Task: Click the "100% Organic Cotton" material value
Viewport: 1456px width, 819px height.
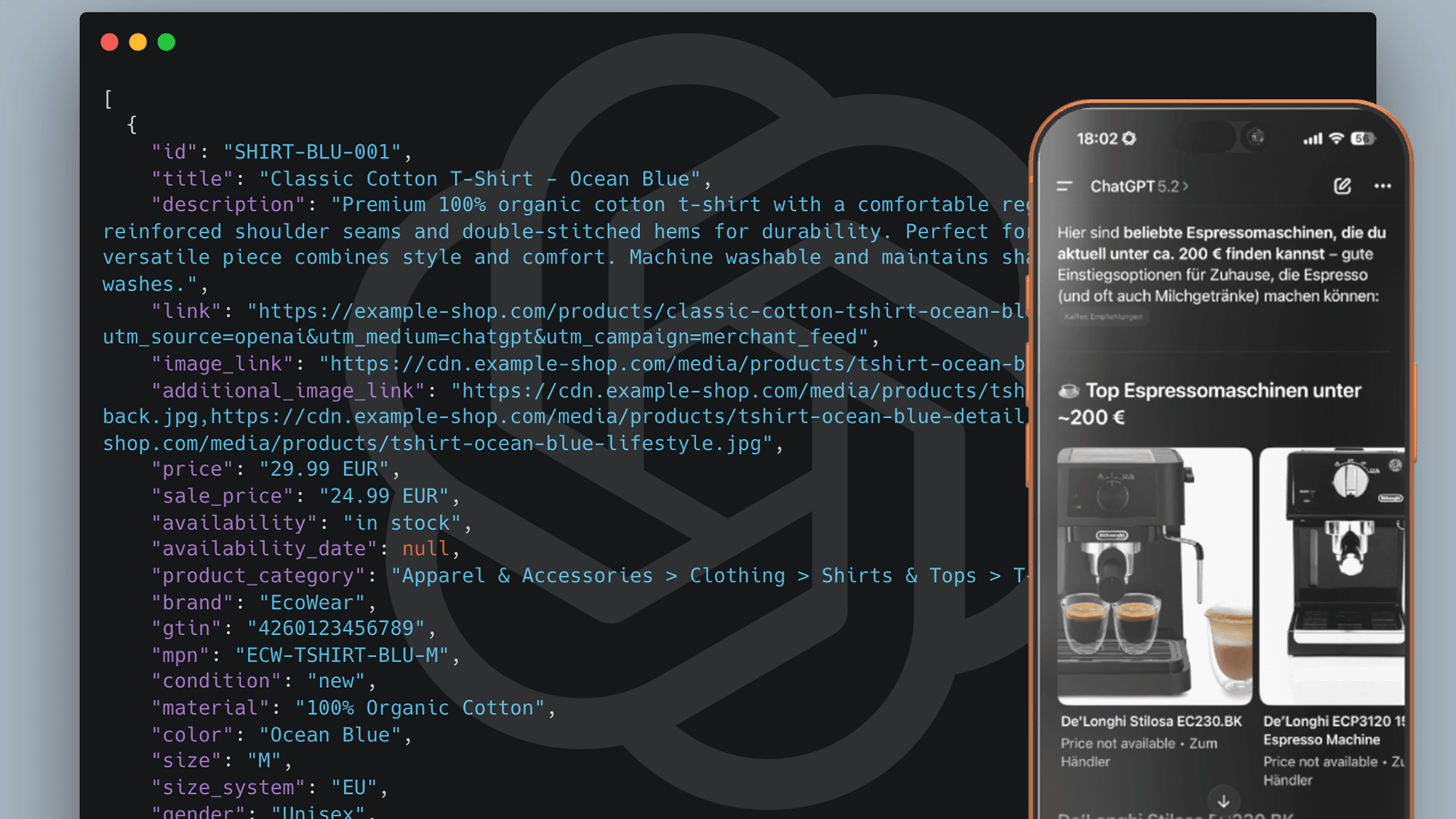Action: 420,708
